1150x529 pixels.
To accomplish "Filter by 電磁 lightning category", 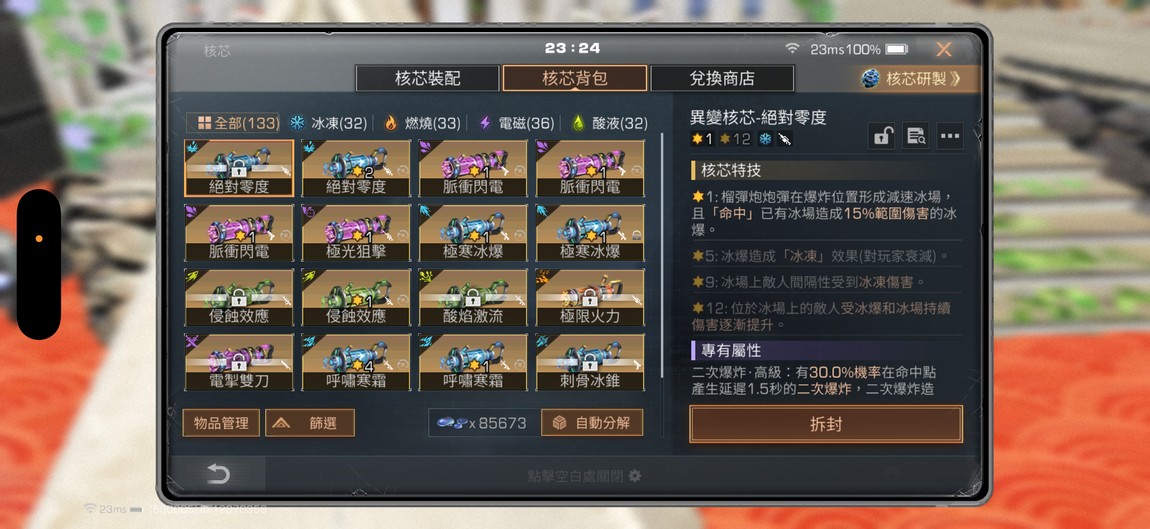I will coord(516,123).
